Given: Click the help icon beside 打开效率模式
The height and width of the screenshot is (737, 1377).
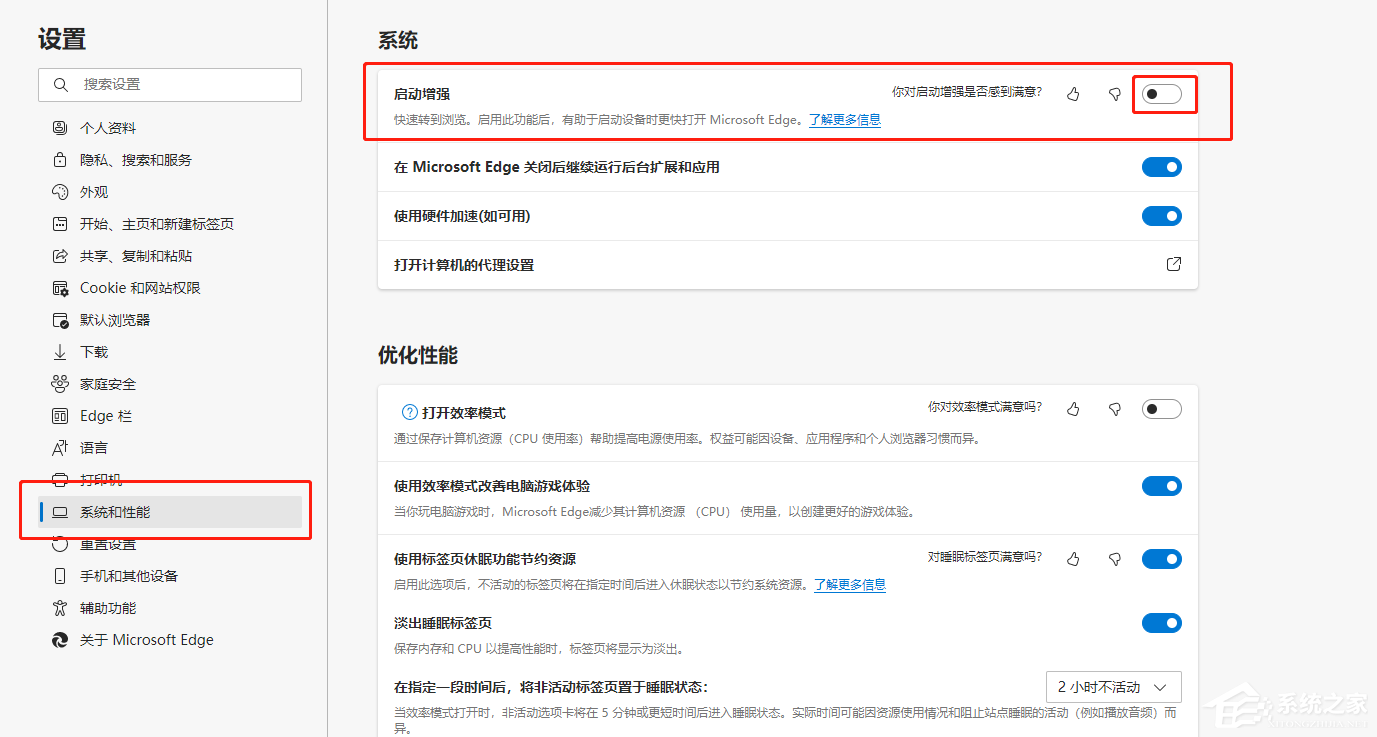Looking at the screenshot, I should (409, 412).
